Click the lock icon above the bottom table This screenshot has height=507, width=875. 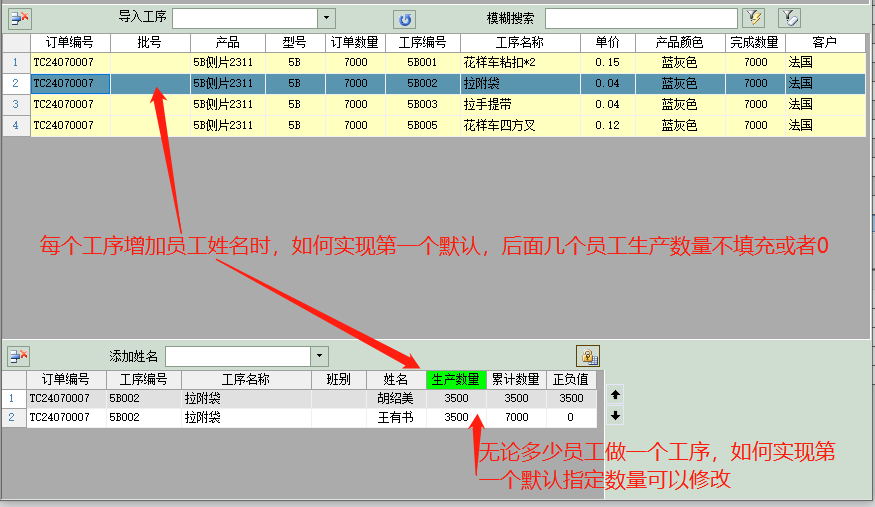(588, 355)
